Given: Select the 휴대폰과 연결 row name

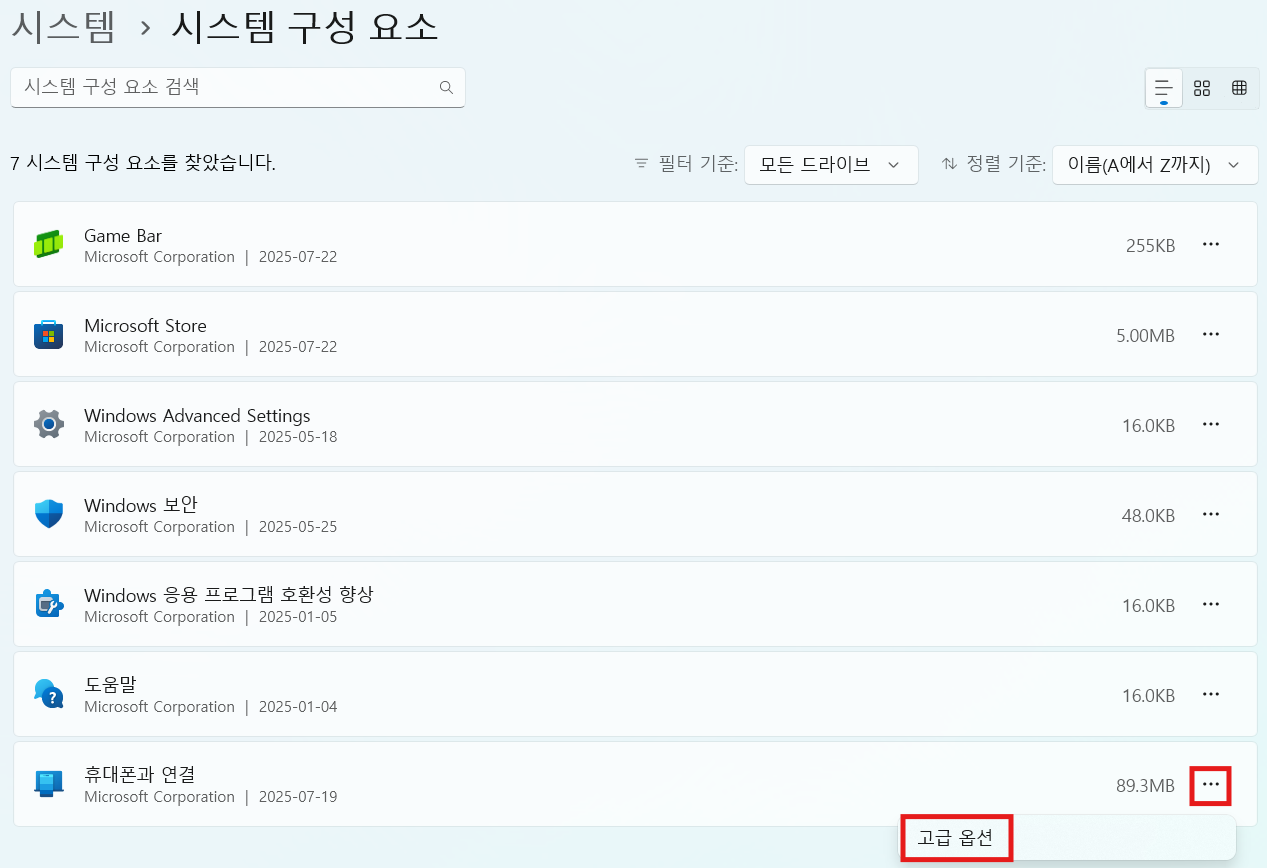Looking at the screenshot, I should (139, 775).
